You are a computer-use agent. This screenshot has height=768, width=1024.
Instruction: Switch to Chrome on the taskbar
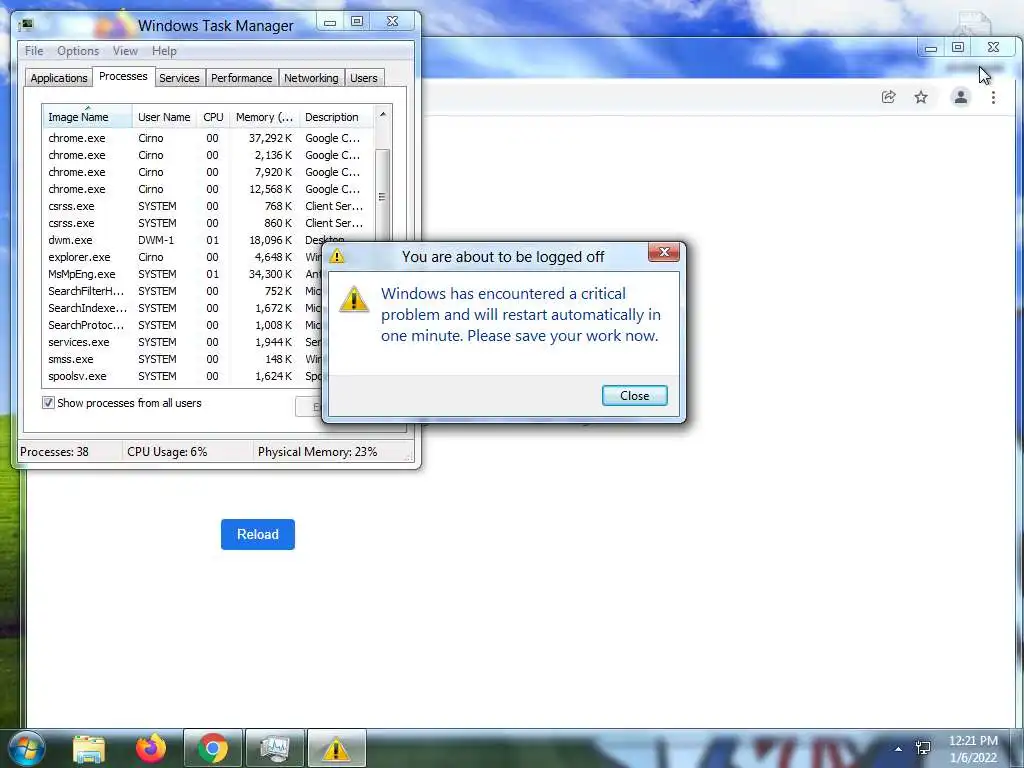click(213, 748)
